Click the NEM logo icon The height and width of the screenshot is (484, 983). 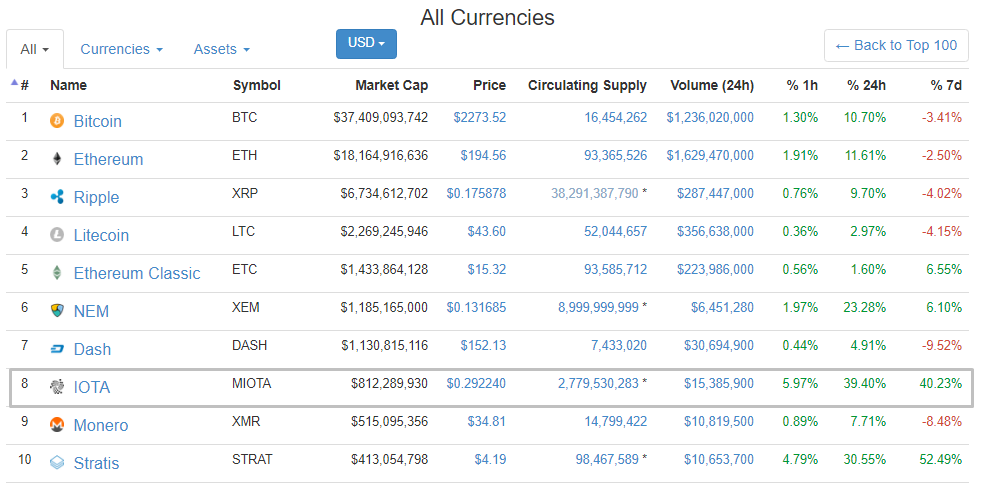(57, 311)
